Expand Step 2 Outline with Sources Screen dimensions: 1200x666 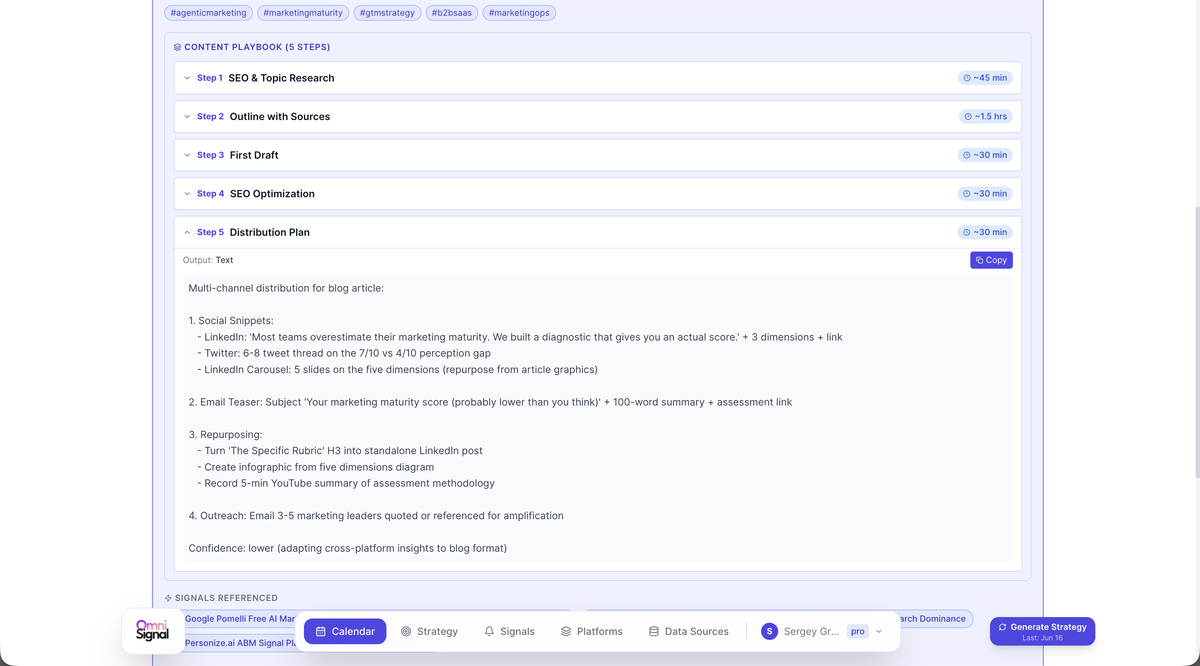click(597, 116)
